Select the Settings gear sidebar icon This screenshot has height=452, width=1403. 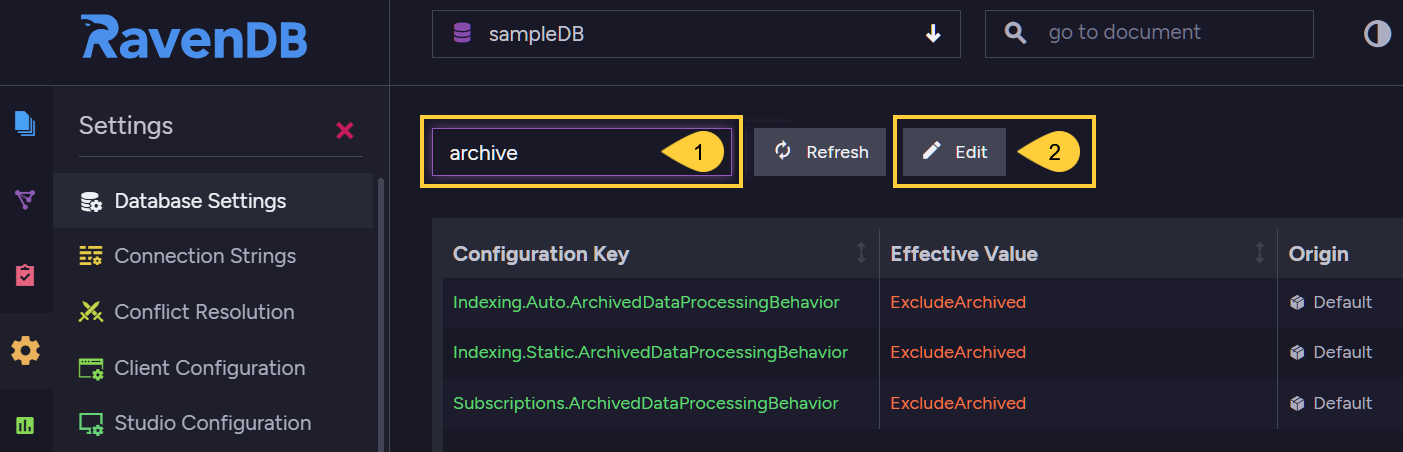click(x=25, y=350)
